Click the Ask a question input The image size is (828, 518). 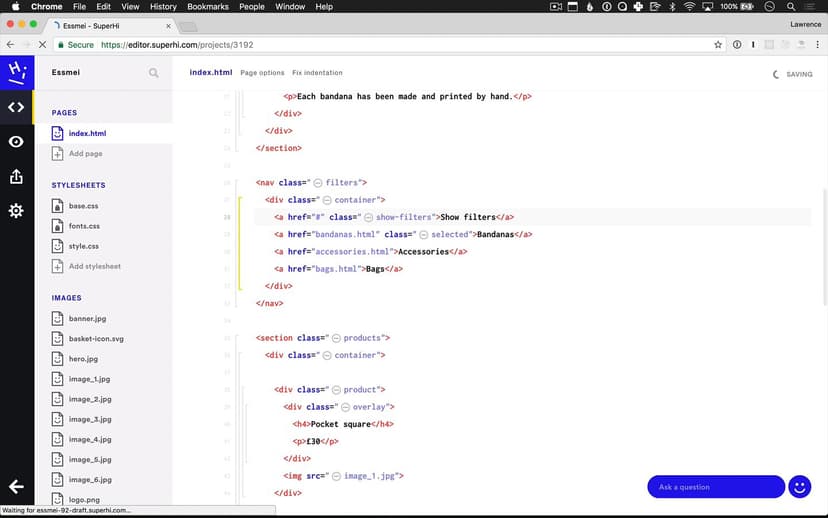pyautogui.click(x=715, y=487)
